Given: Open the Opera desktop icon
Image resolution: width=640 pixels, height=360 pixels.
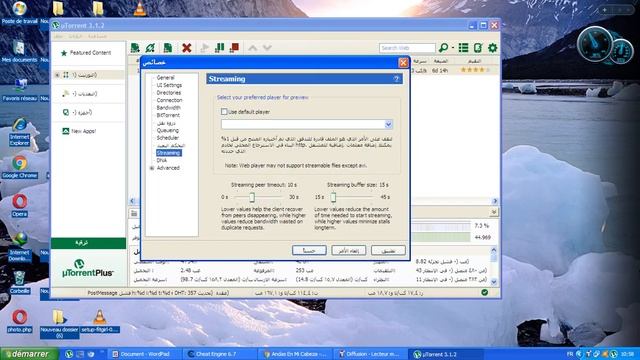Looking at the screenshot, I should [20, 205].
